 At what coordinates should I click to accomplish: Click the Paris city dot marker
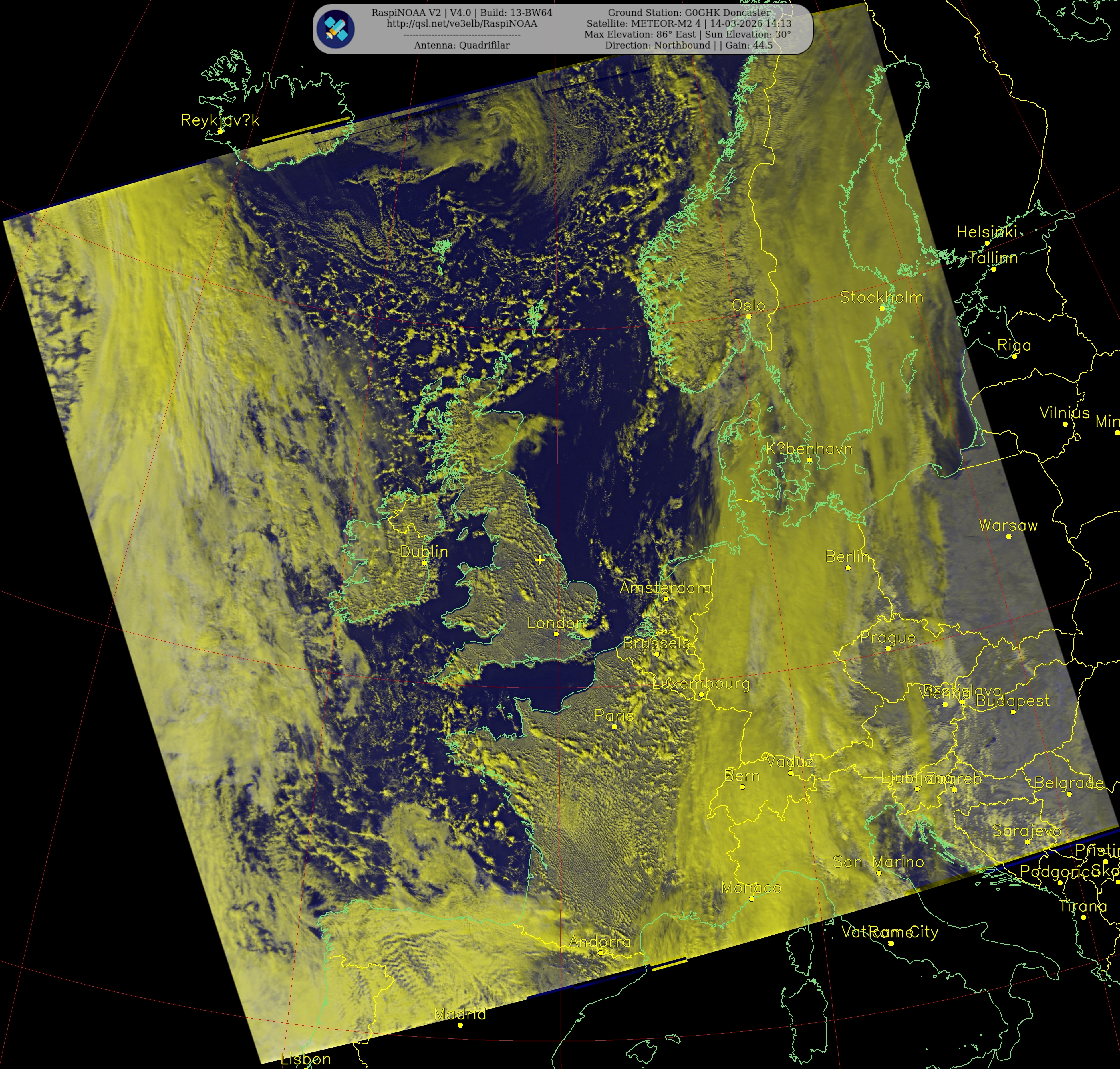pyautogui.click(x=615, y=727)
